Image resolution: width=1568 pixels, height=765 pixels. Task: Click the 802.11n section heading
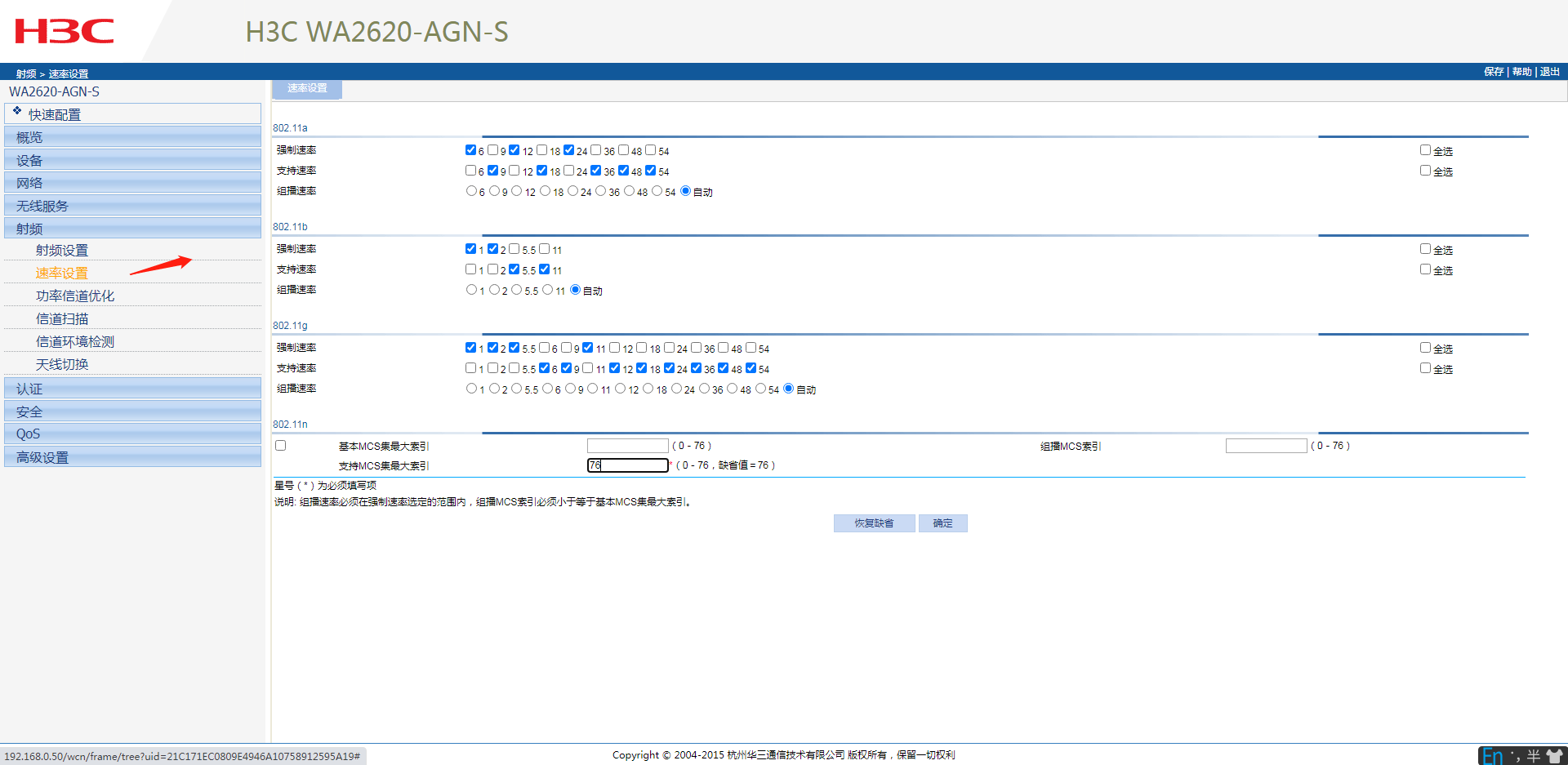pos(290,425)
